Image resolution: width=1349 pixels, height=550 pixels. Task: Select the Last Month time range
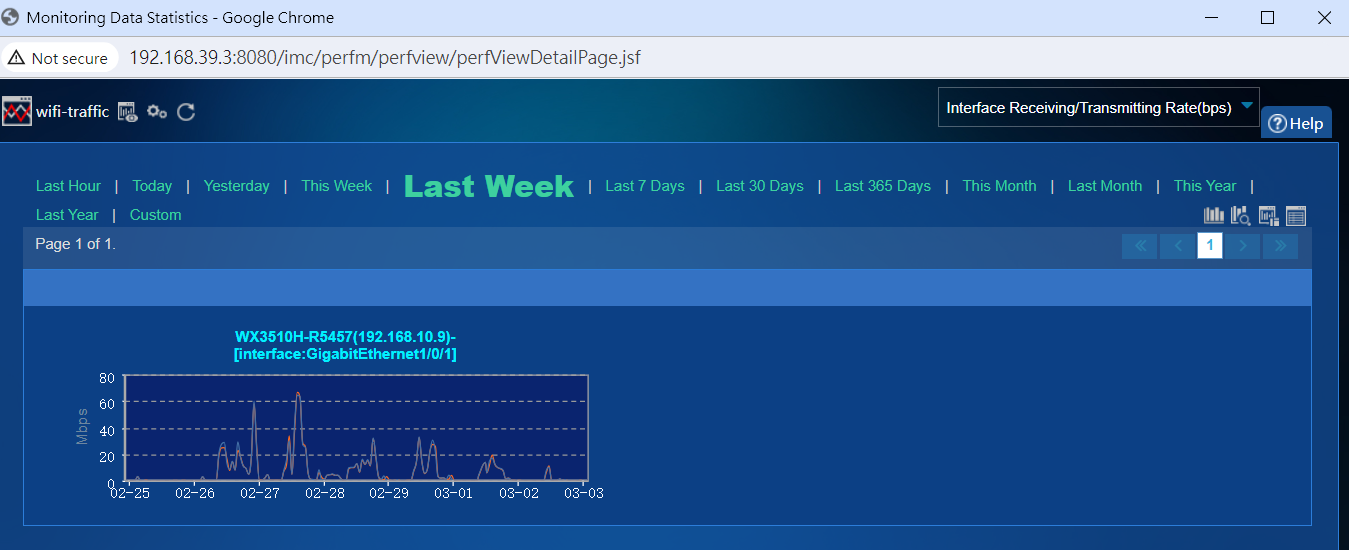[x=1105, y=186]
